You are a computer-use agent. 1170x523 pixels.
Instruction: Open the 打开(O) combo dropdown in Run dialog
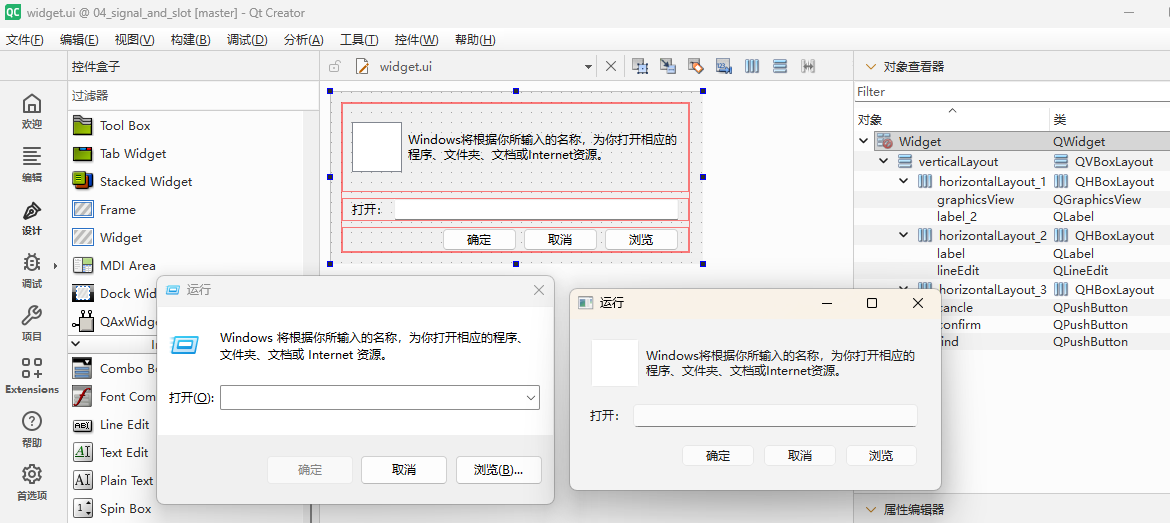[x=531, y=398]
